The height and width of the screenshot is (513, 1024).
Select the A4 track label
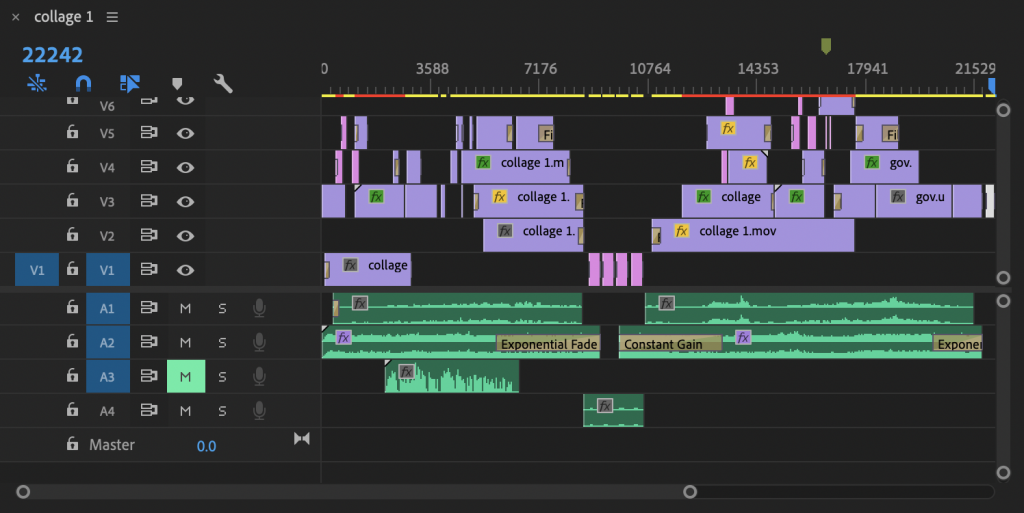[108, 411]
